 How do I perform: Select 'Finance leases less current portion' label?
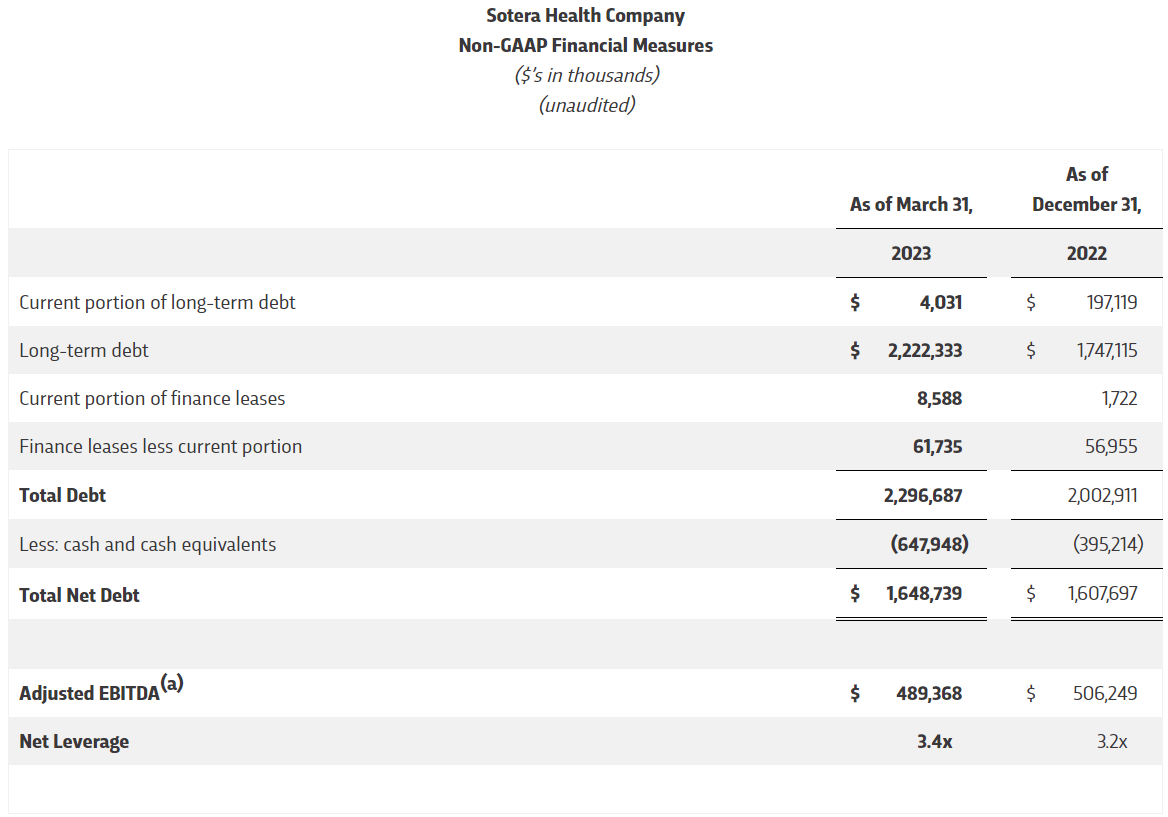point(160,446)
